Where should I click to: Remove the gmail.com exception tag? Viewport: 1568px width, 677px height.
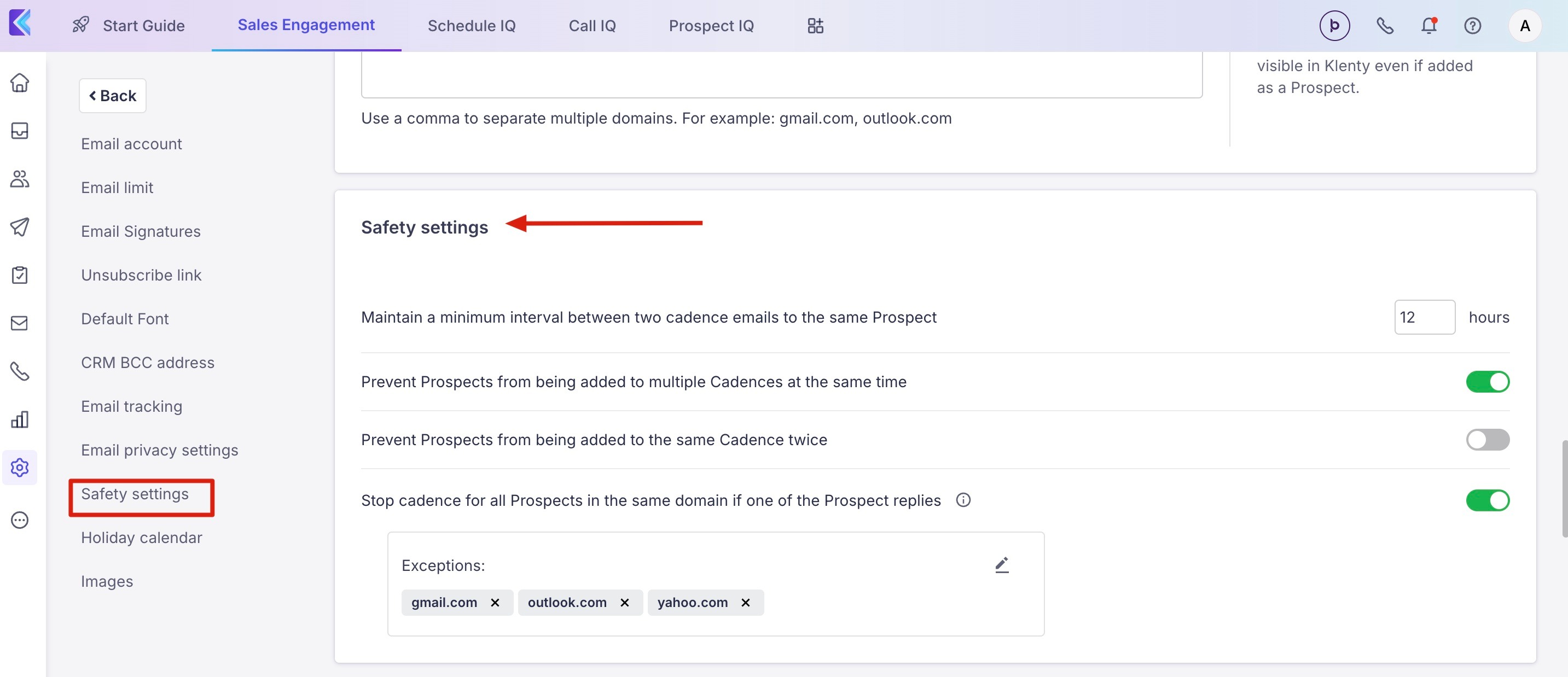[495, 602]
